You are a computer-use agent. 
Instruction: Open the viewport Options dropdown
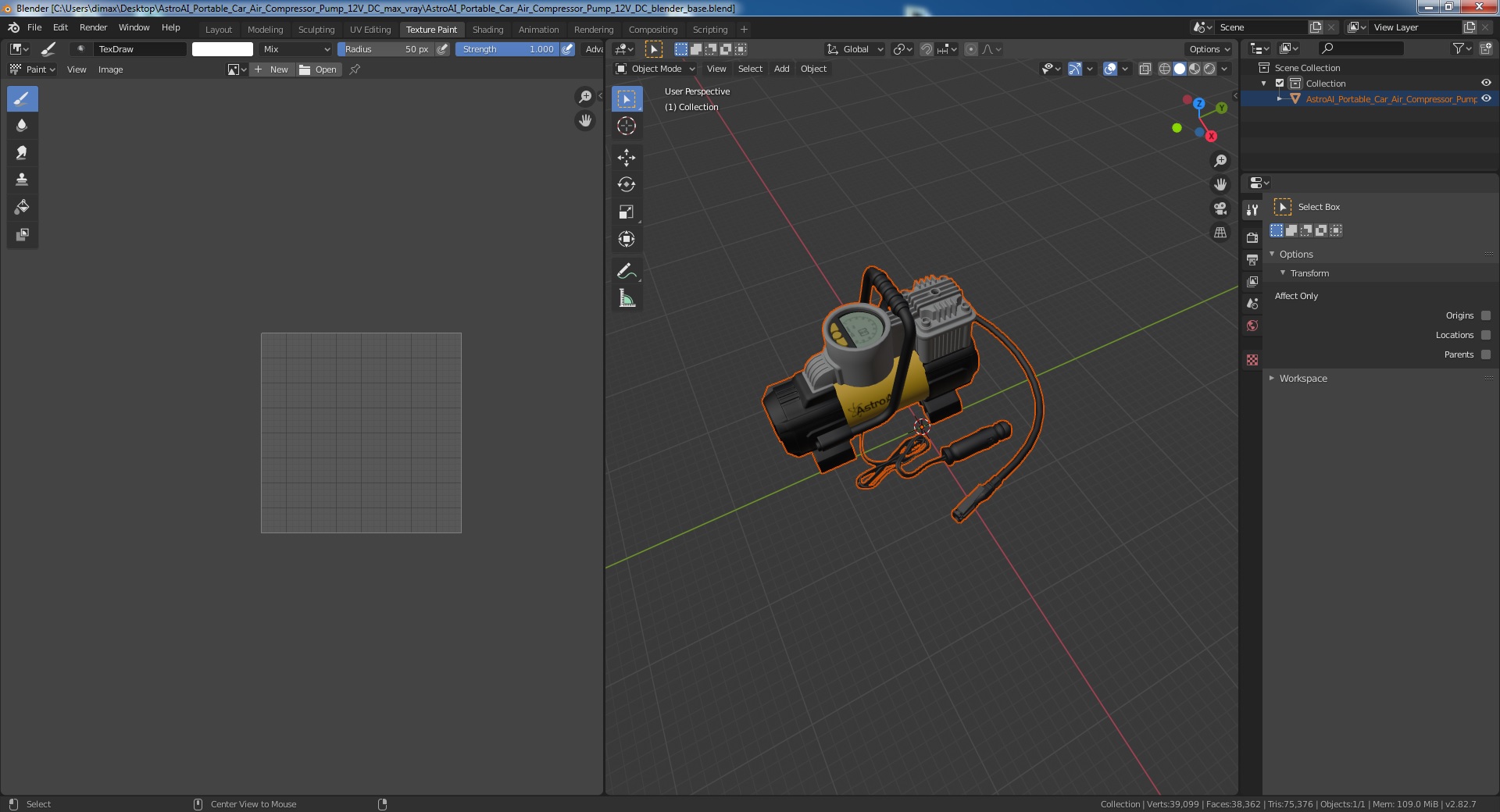pyautogui.click(x=1209, y=49)
